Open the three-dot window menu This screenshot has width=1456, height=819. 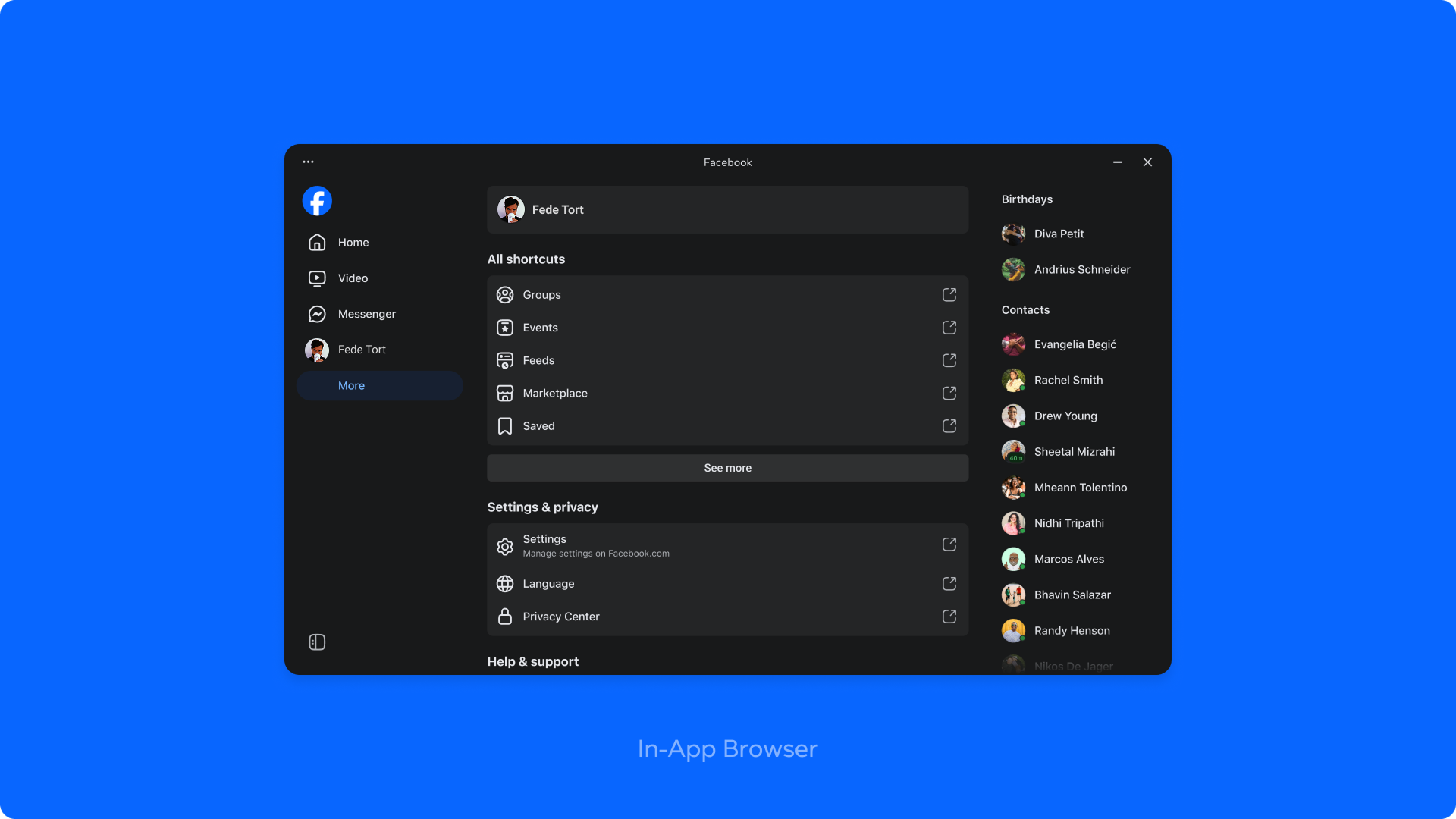[308, 162]
